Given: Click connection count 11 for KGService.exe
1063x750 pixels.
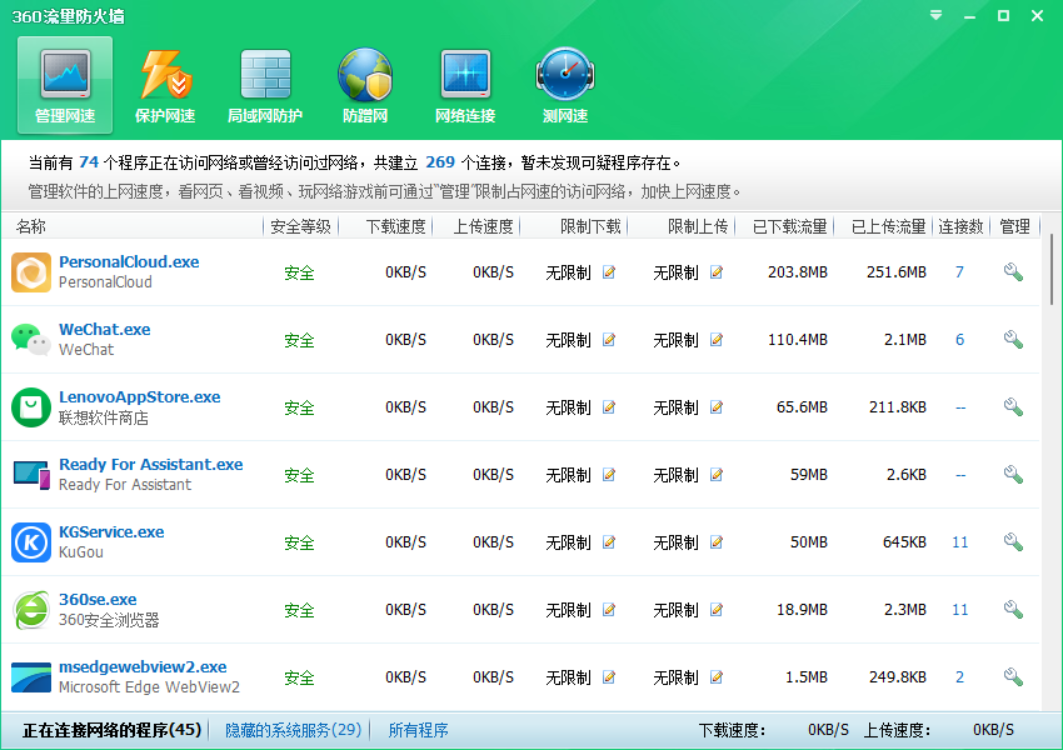Looking at the screenshot, I should point(960,542).
